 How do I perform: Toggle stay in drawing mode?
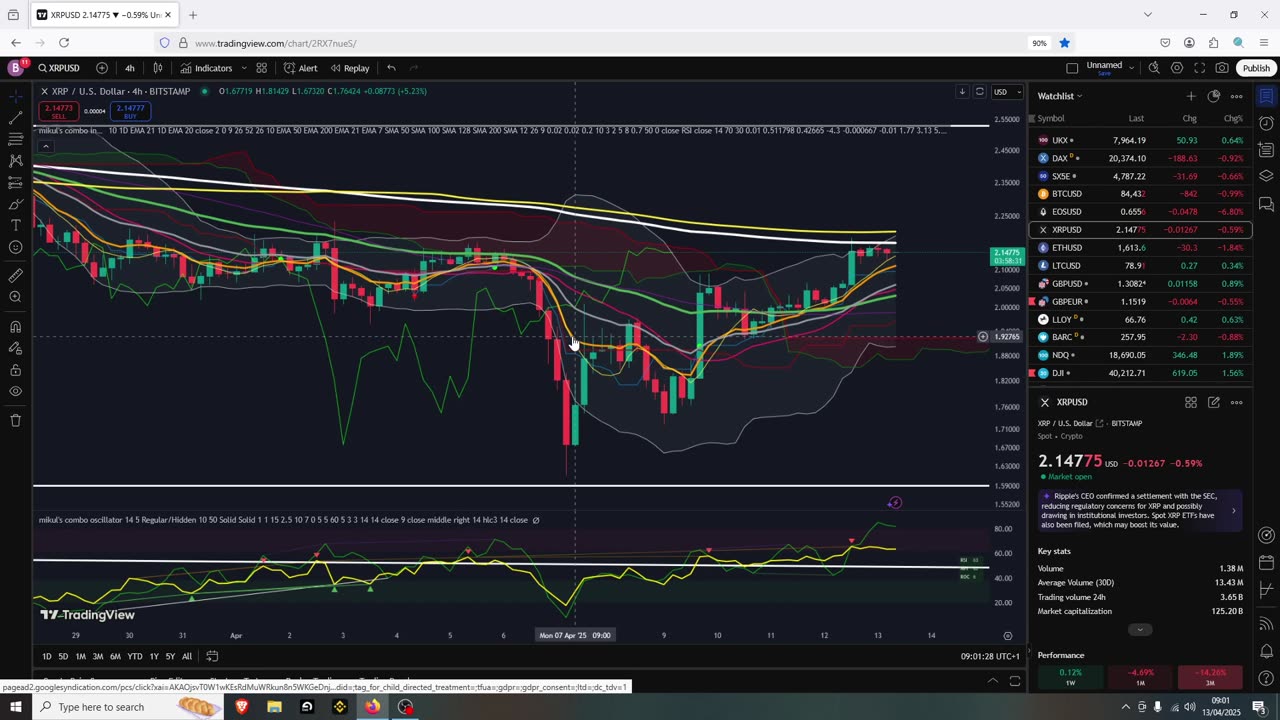click(15, 348)
